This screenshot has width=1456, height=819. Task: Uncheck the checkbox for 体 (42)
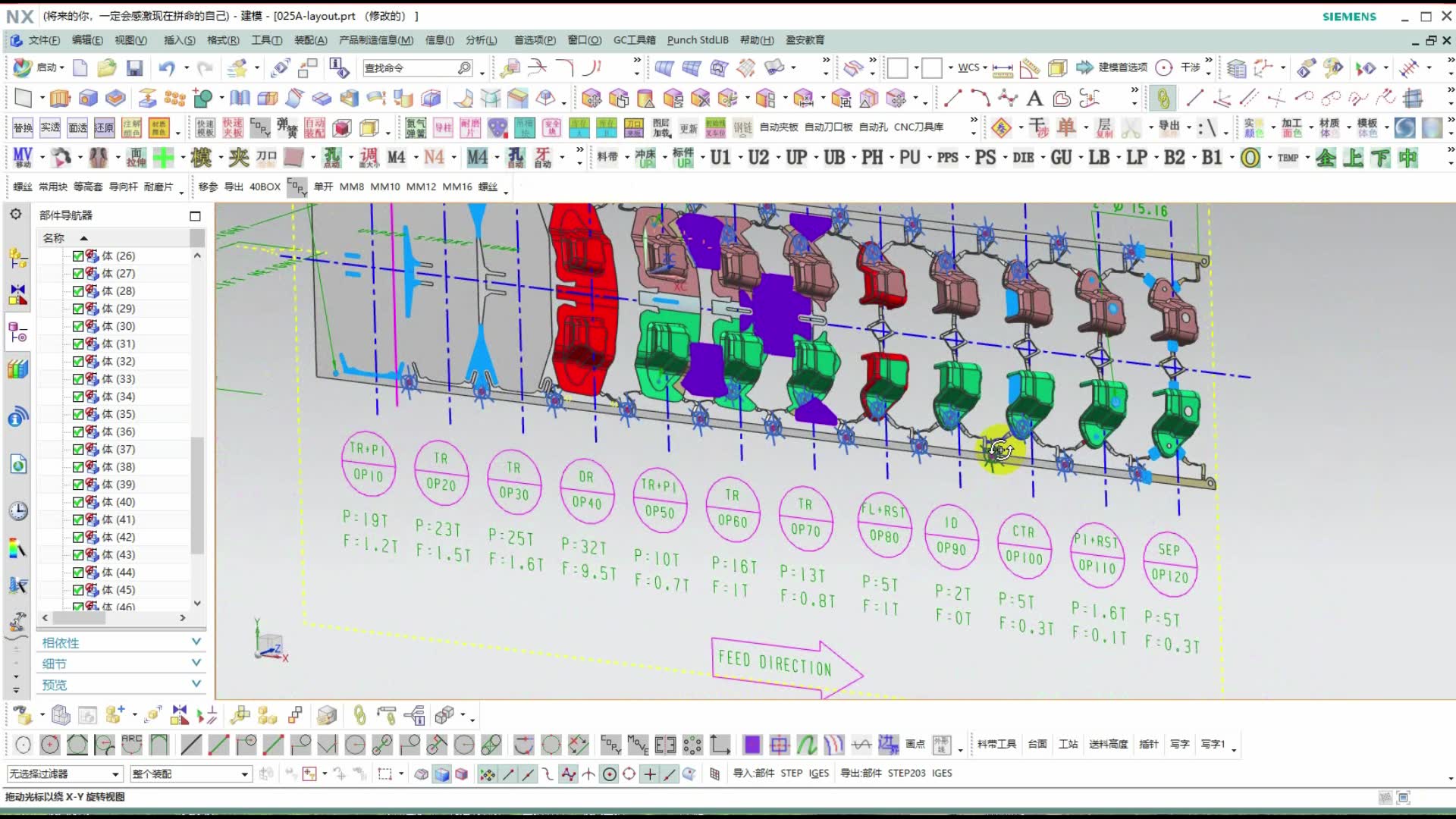click(x=78, y=538)
